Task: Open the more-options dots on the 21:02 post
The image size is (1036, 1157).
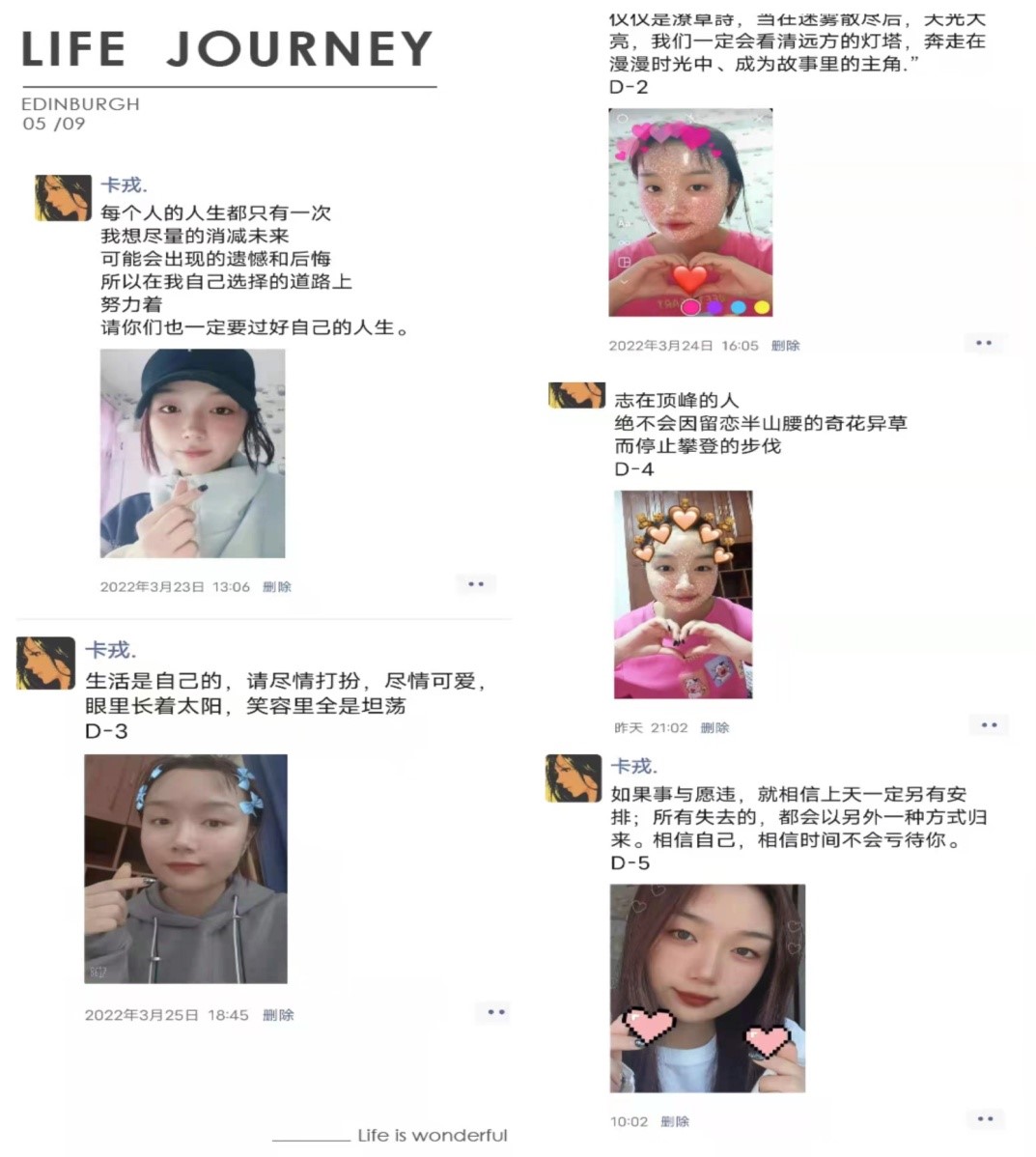Action: click(x=989, y=725)
